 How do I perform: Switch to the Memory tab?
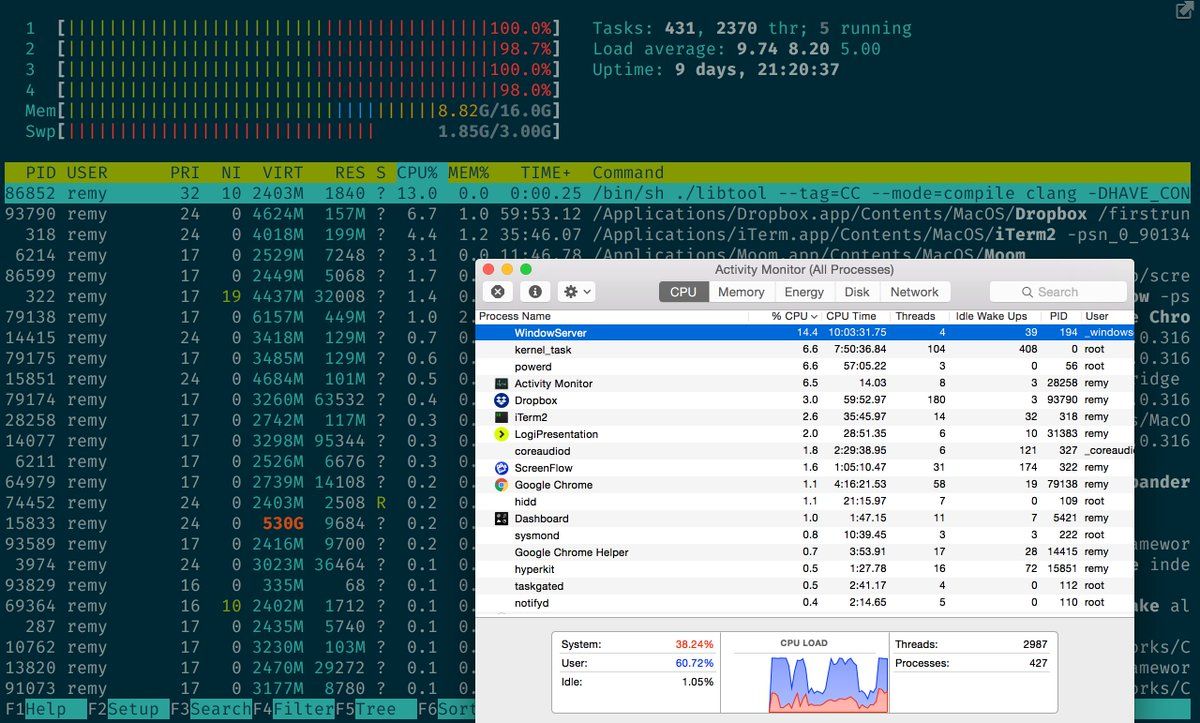(x=741, y=292)
